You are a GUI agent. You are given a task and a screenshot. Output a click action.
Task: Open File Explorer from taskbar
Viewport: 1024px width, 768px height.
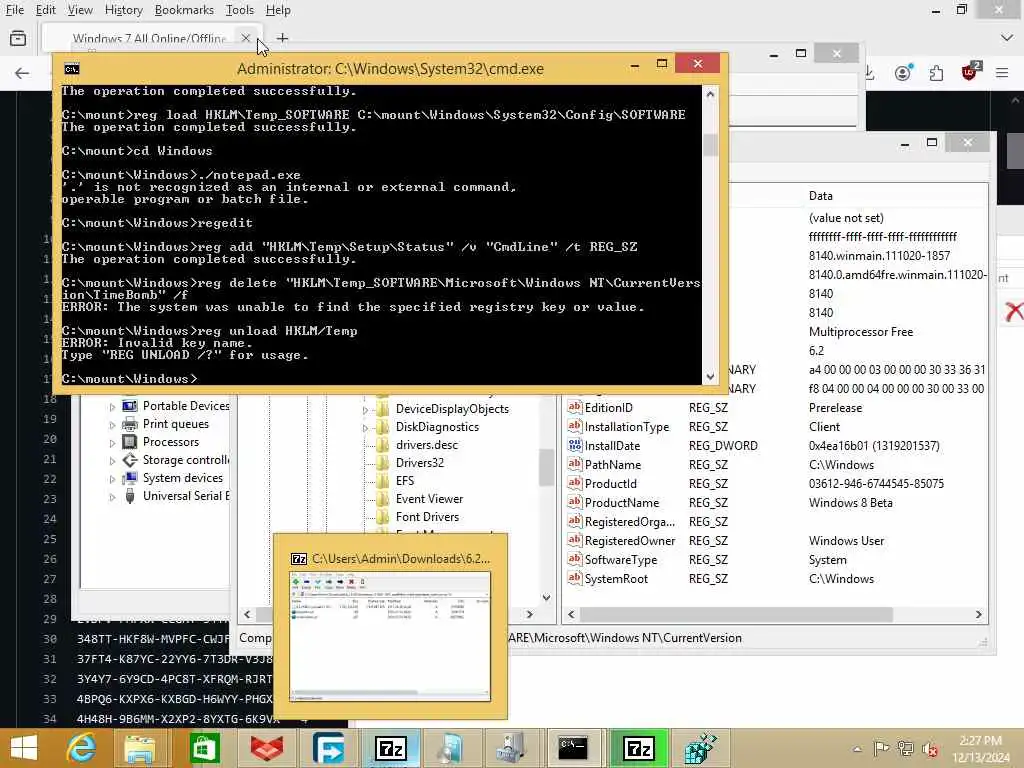pos(140,748)
